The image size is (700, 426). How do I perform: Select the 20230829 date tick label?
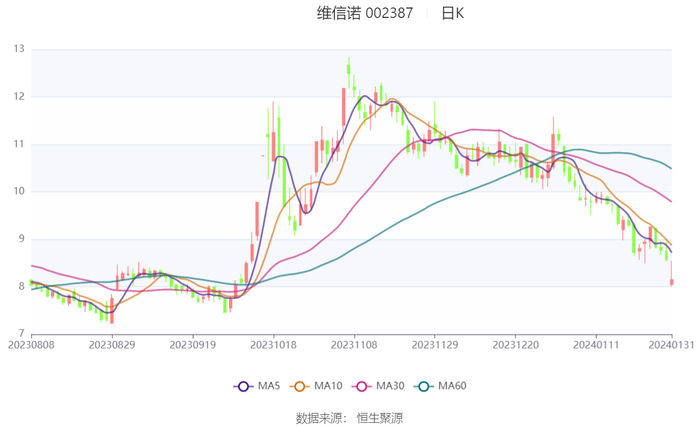pyautogui.click(x=112, y=344)
